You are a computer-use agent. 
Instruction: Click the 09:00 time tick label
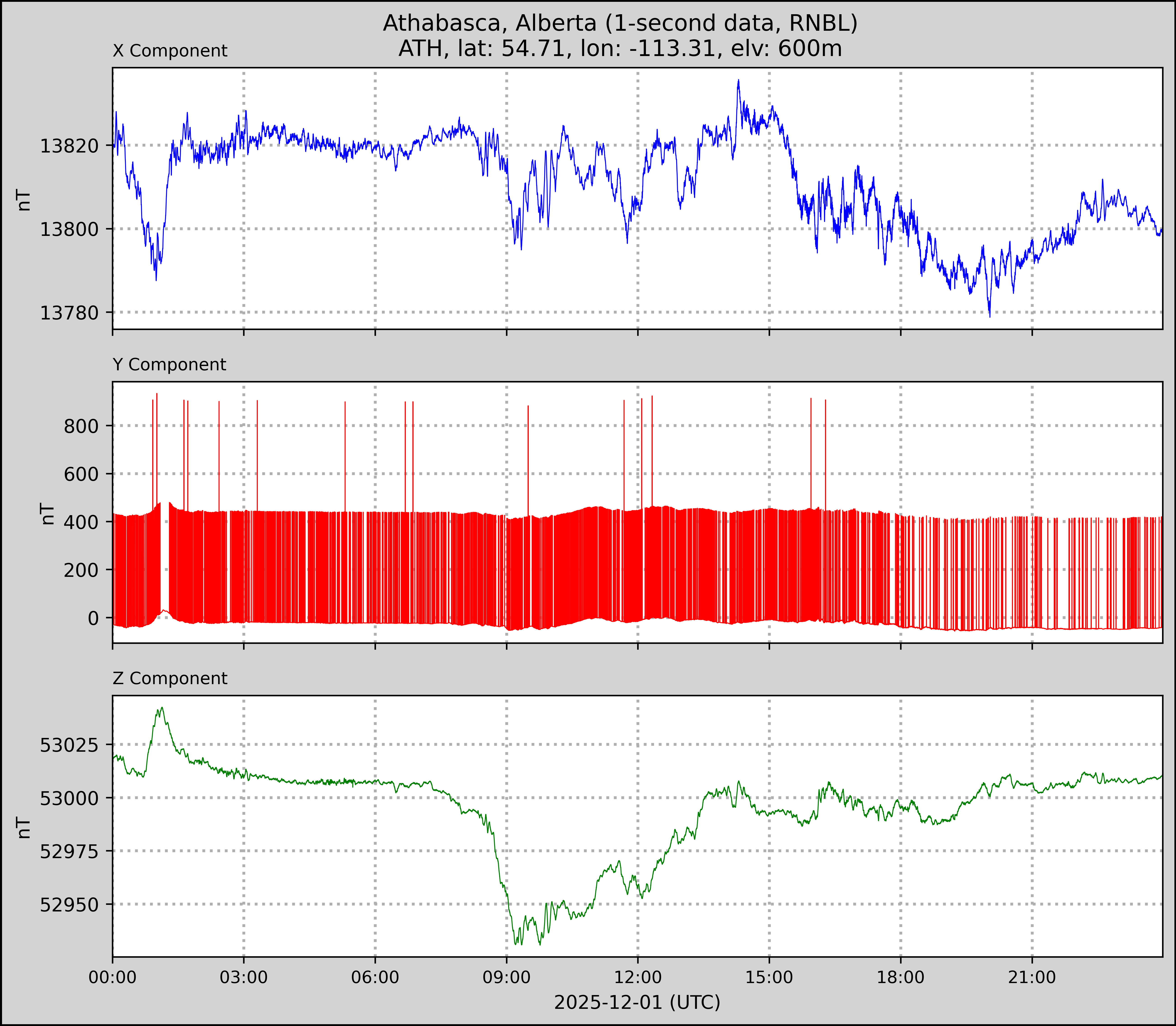(506, 977)
